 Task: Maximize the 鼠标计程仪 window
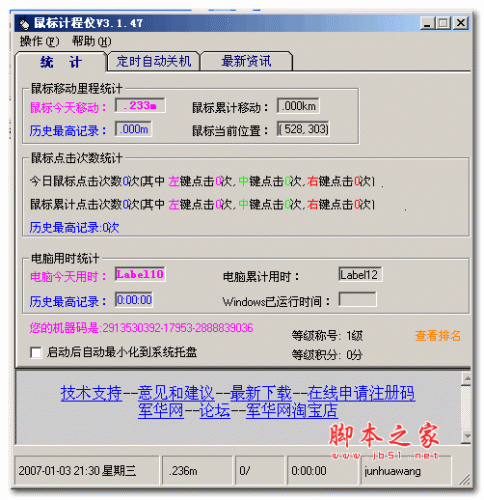point(443,23)
